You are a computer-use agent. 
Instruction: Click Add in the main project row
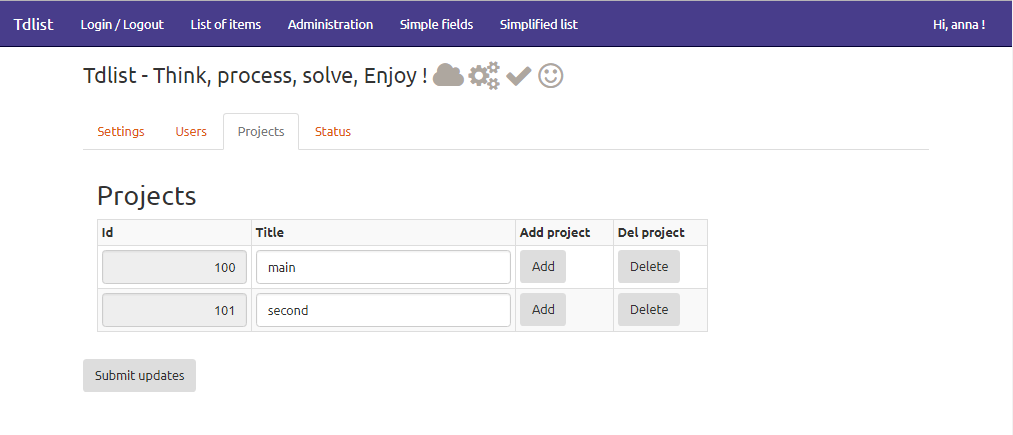(x=543, y=266)
